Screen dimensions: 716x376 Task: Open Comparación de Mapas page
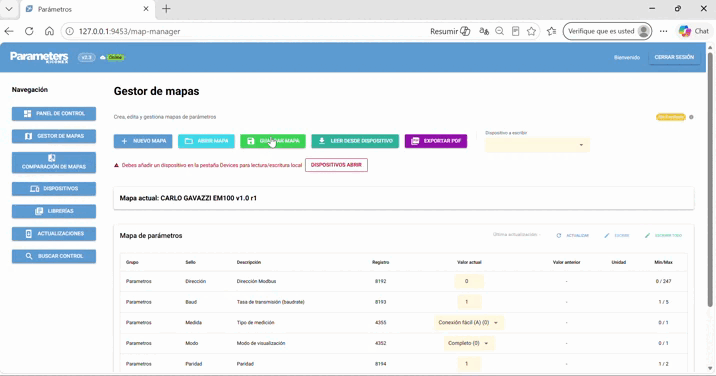54,162
